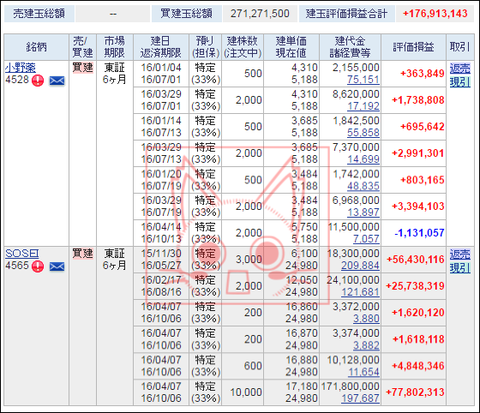Click the 売建玉総額 label
This screenshot has height=413, width=480.
[39, 13]
